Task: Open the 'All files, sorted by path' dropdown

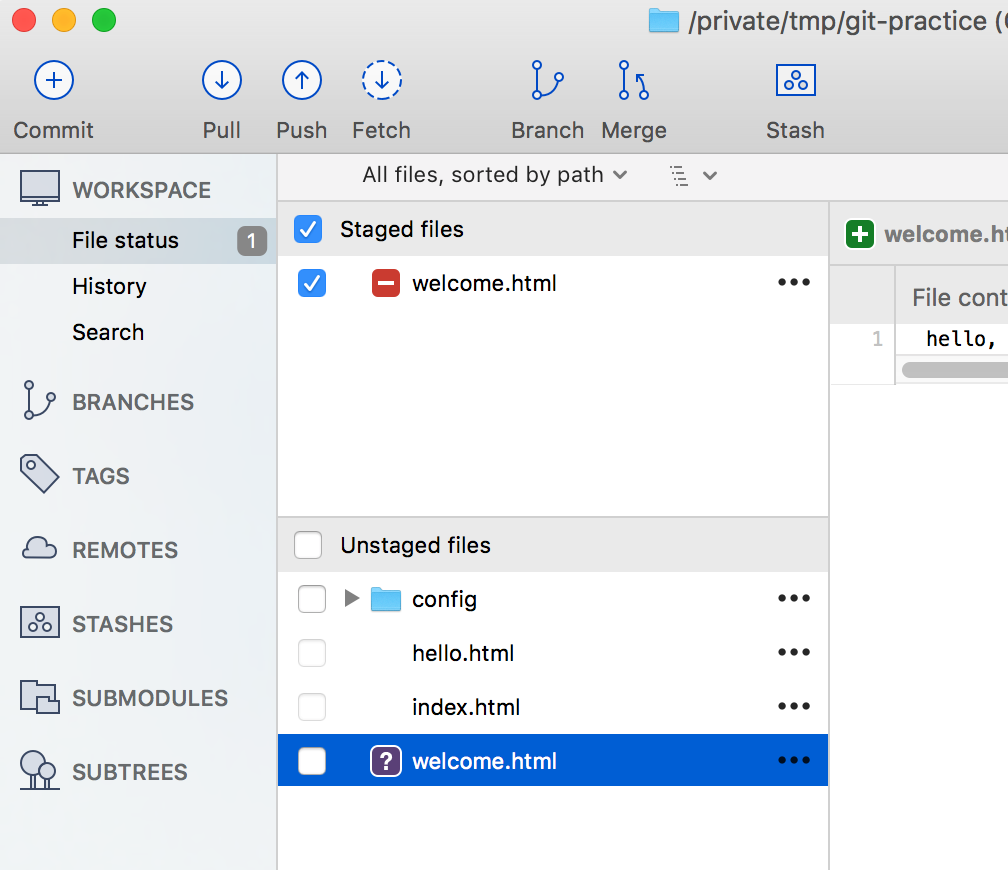Action: tap(495, 174)
